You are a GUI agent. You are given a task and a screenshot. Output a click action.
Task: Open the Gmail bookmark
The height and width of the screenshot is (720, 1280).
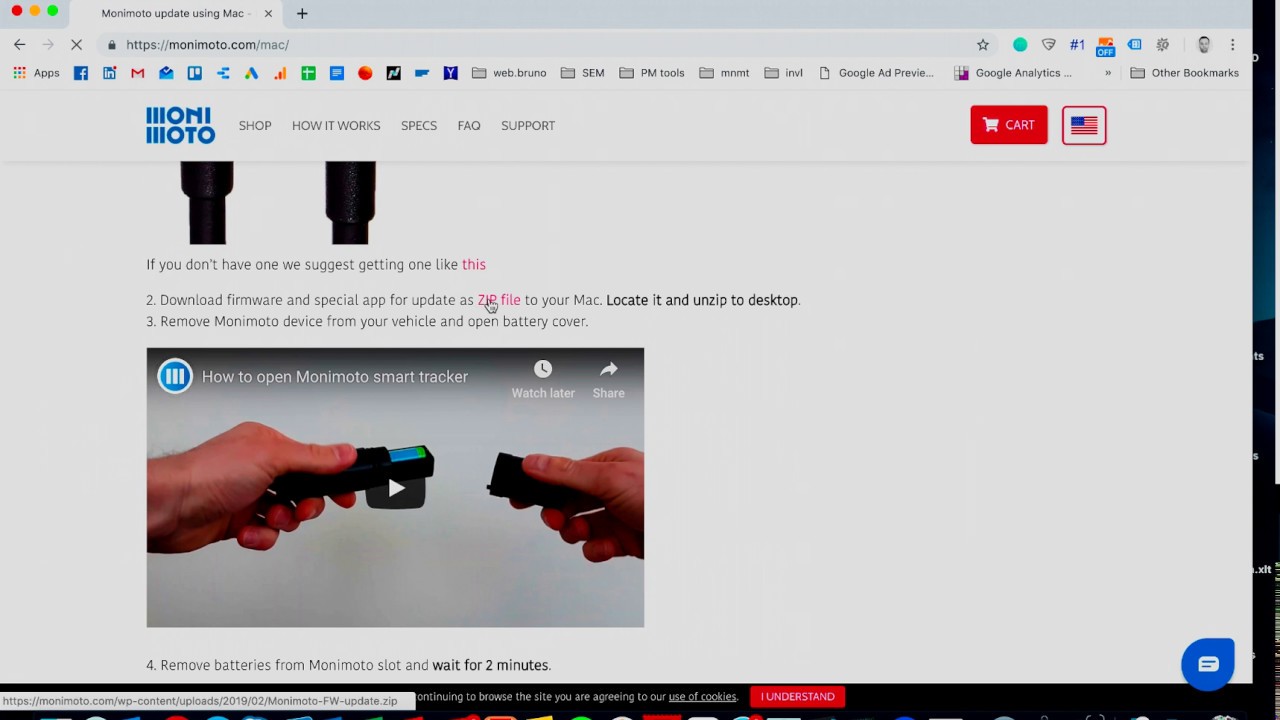point(138,73)
